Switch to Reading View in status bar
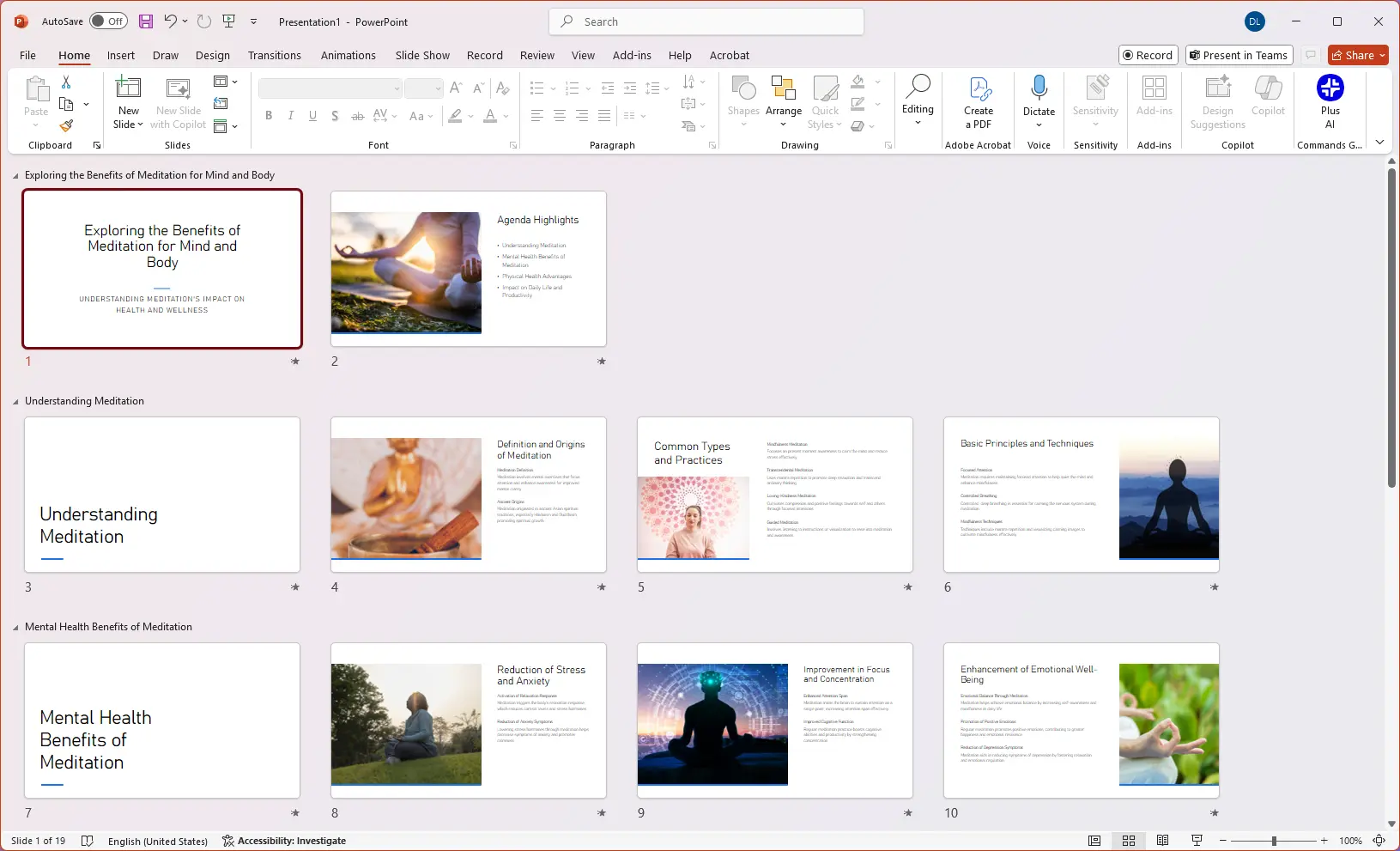The width and height of the screenshot is (1400, 851). (x=1162, y=841)
